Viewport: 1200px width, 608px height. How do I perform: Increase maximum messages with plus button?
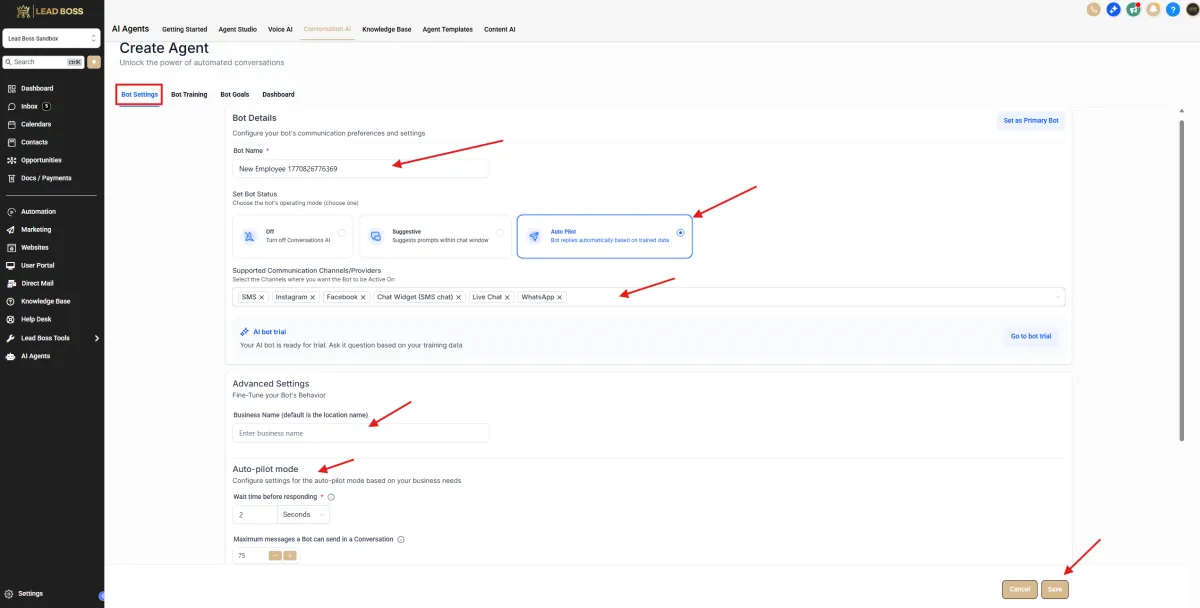[x=290, y=555]
